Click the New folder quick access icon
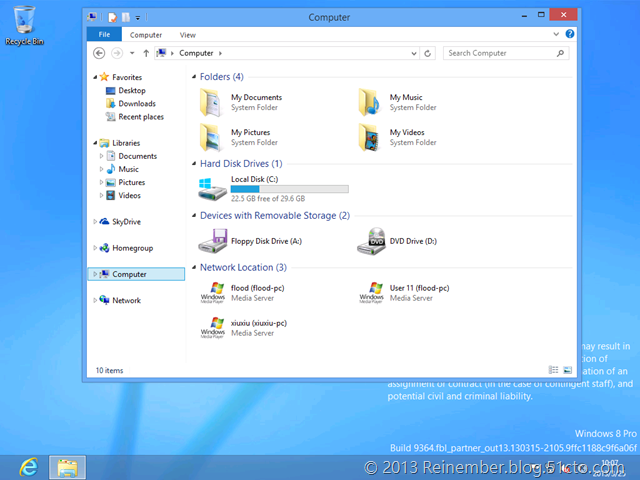The image size is (640, 480). (126, 17)
